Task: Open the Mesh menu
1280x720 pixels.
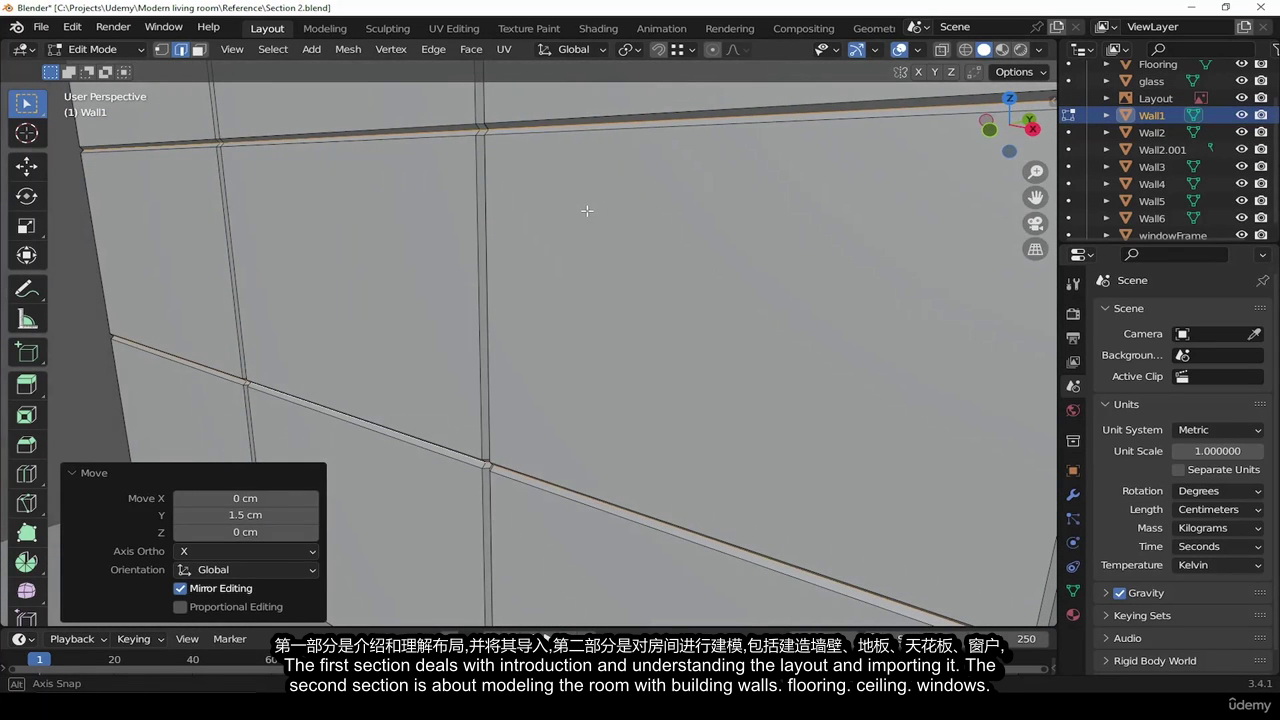Action: click(348, 49)
